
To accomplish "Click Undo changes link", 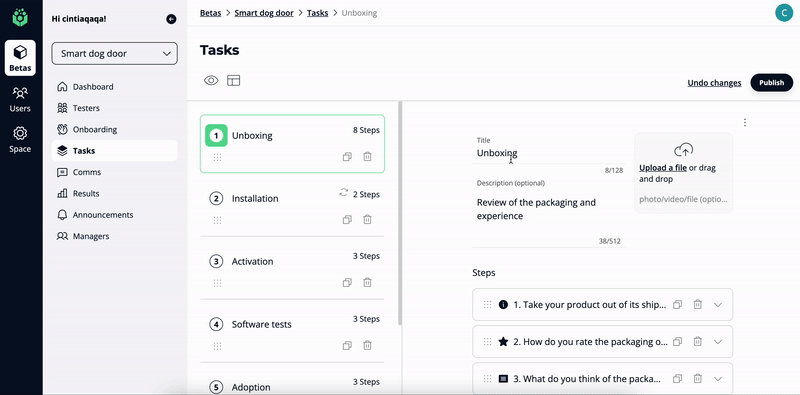I will 714,83.
